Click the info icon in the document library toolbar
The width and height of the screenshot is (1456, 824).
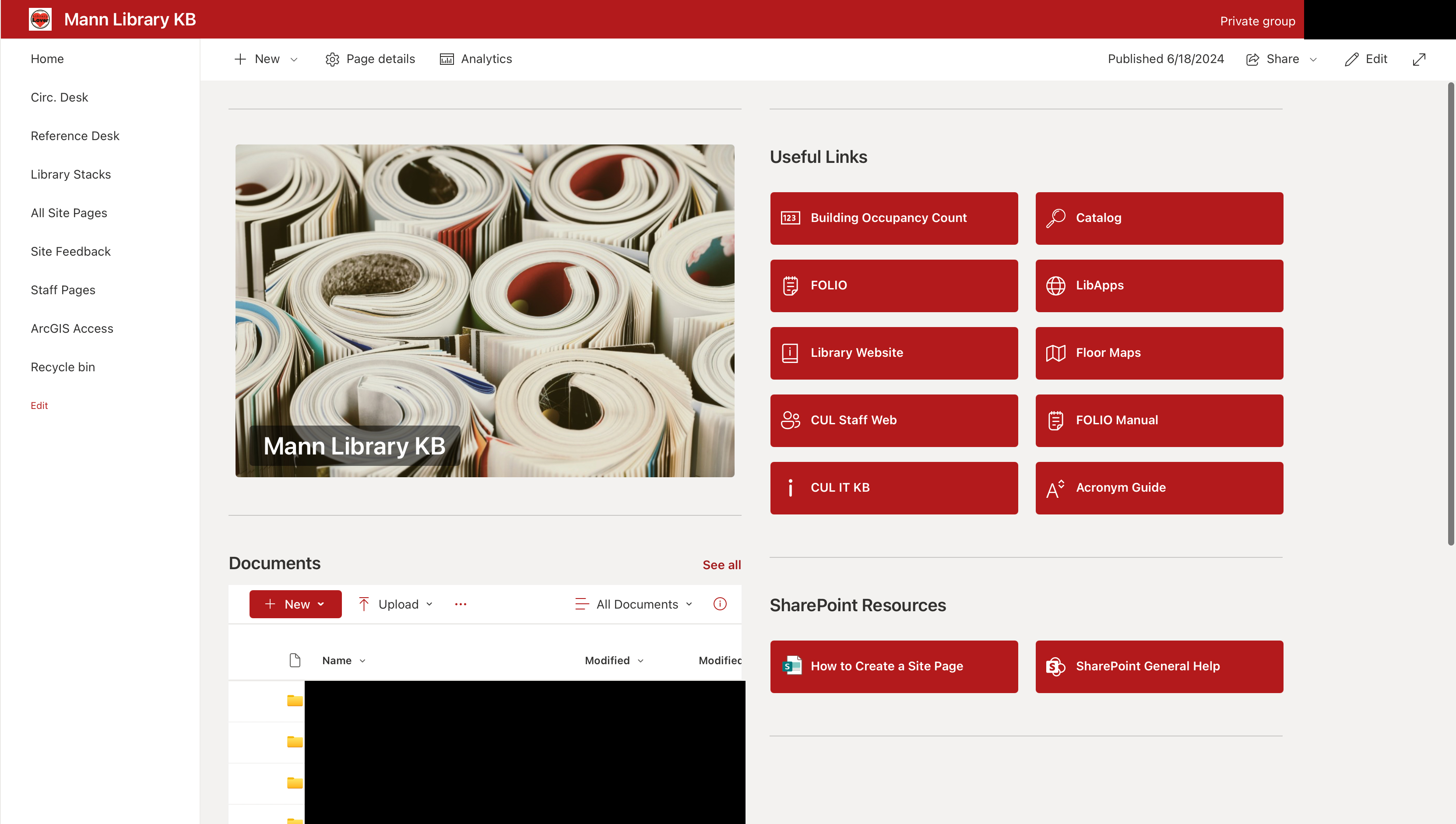pos(720,604)
